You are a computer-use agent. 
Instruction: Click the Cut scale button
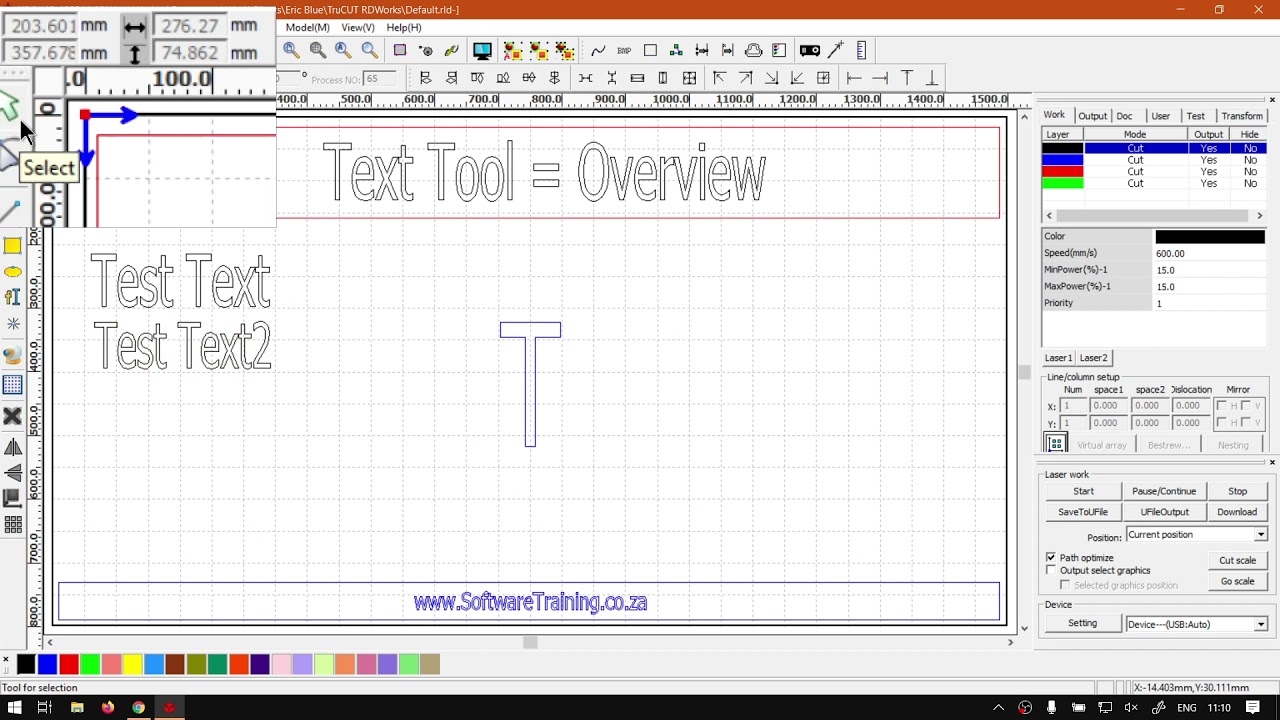point(1237,561)
